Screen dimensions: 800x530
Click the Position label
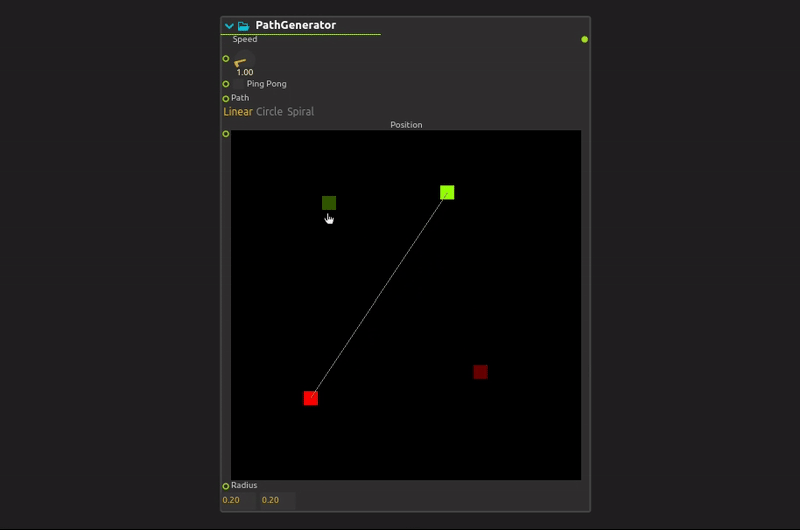pyautogui.click(x=406, y=125)
